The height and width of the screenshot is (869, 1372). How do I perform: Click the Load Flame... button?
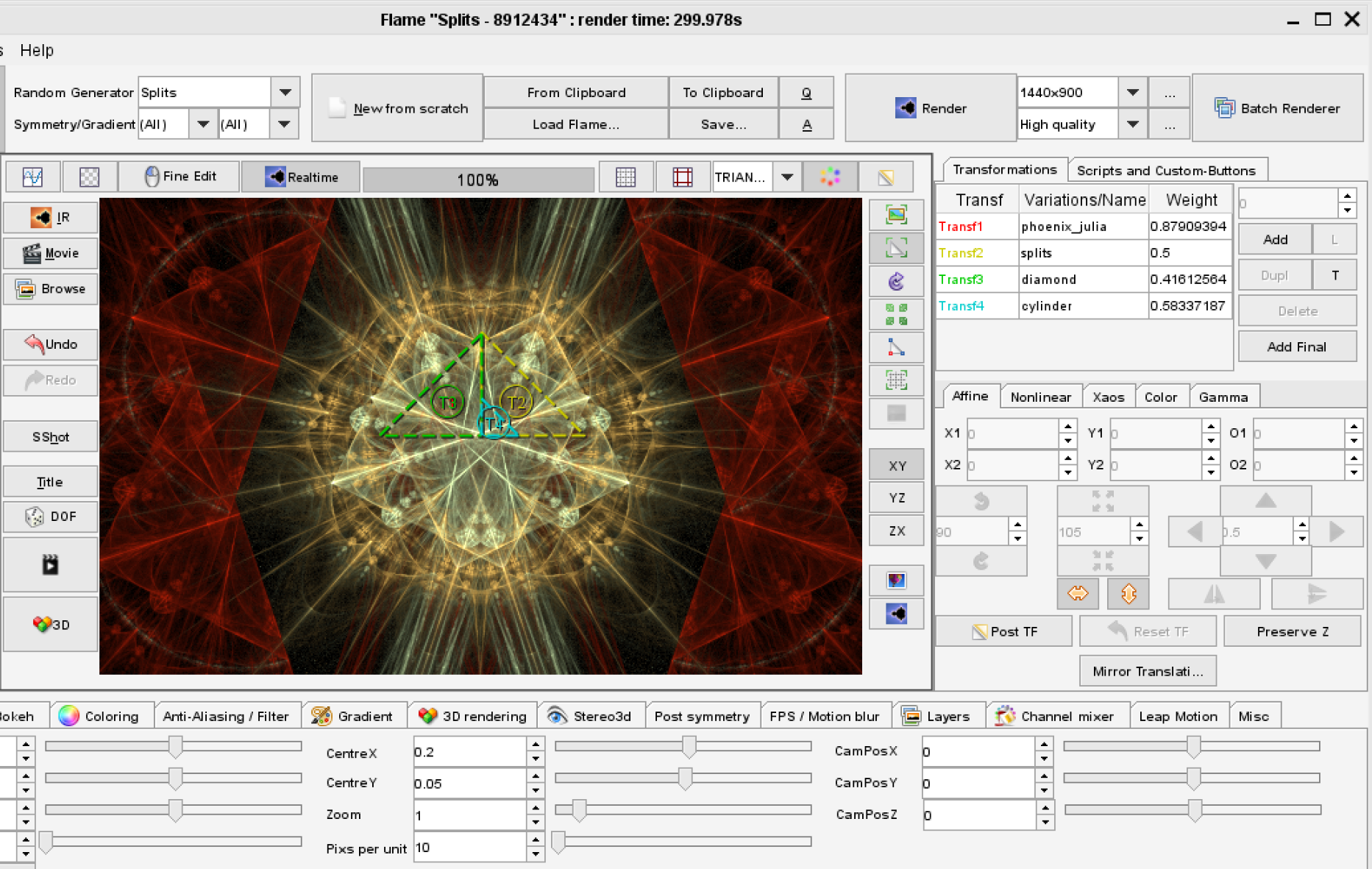pyautogui.click(x=575, y=124)
